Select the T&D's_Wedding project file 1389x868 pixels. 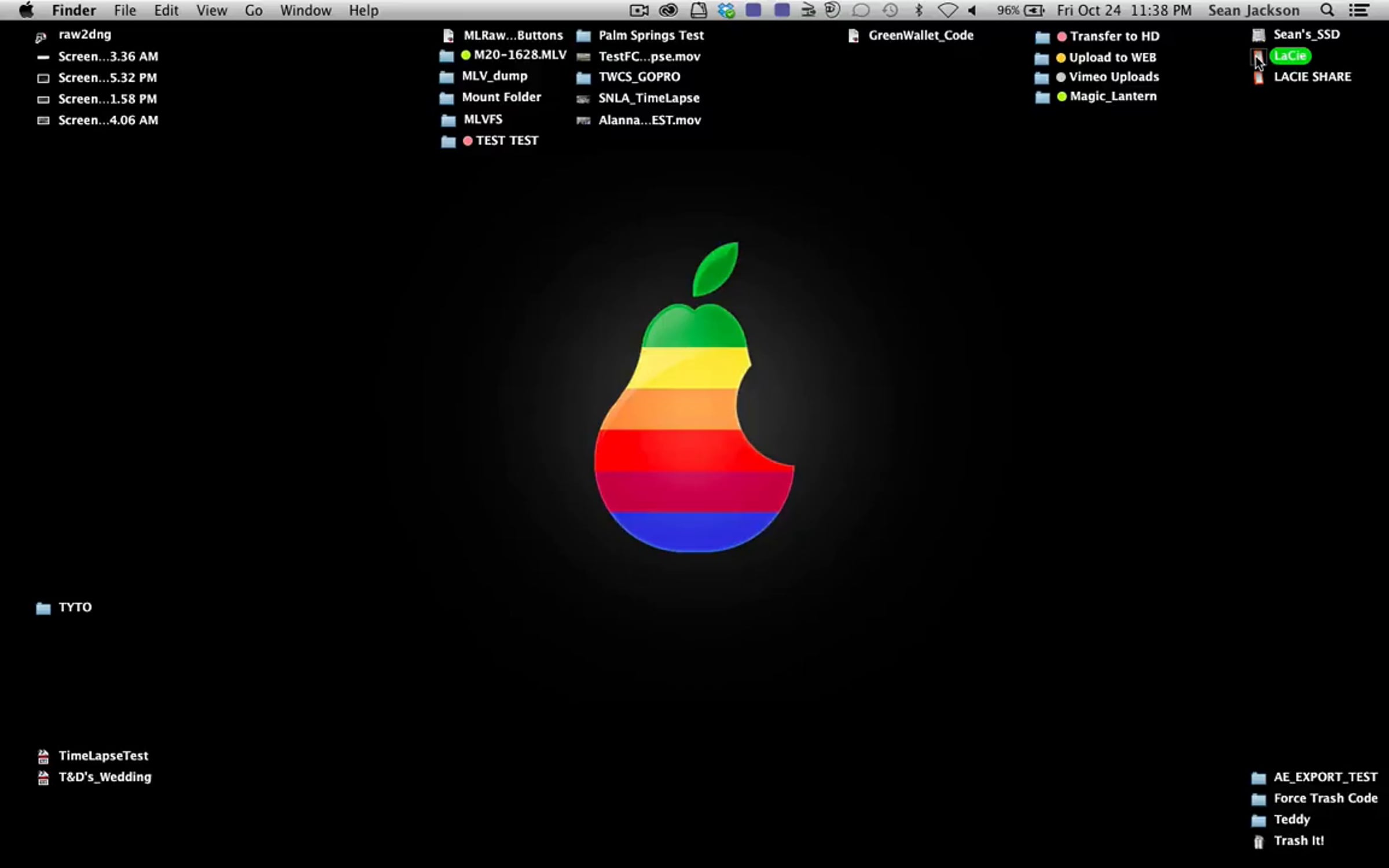(105, 777)
